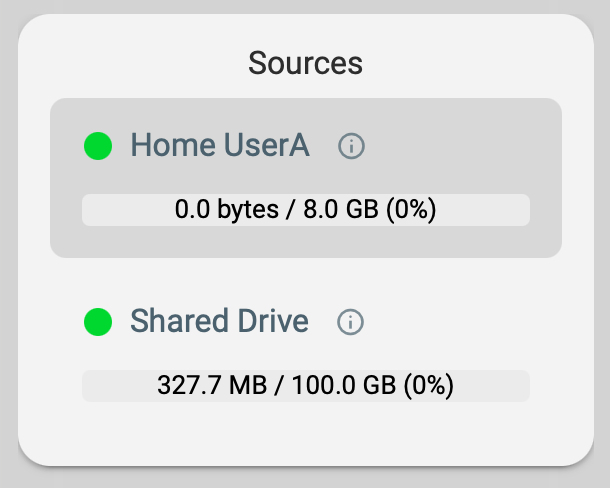Click the Home UserA storage usage bar
This screenshot has height=488, width=610.
[x=305, y=210]
